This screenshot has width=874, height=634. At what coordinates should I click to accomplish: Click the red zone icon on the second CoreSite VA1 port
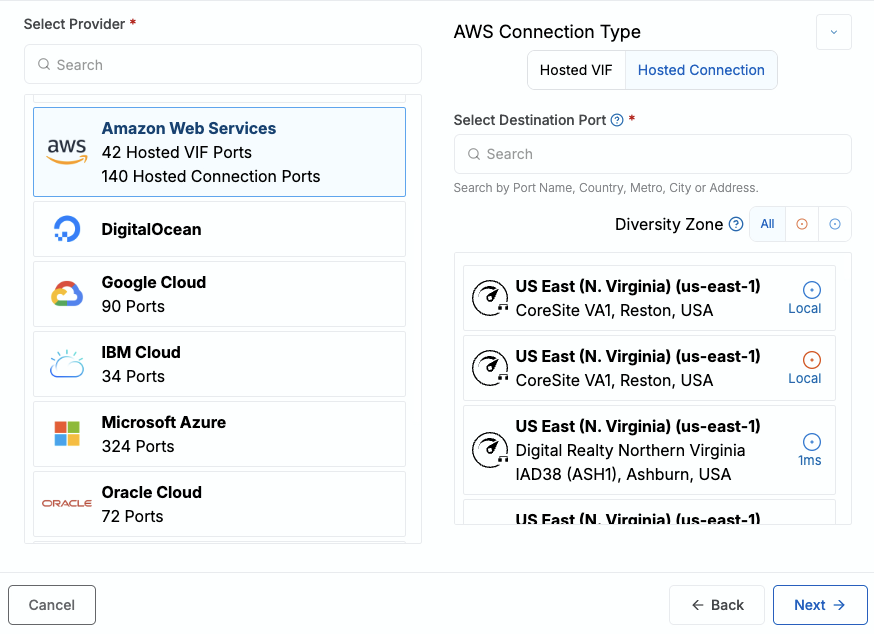812,360
